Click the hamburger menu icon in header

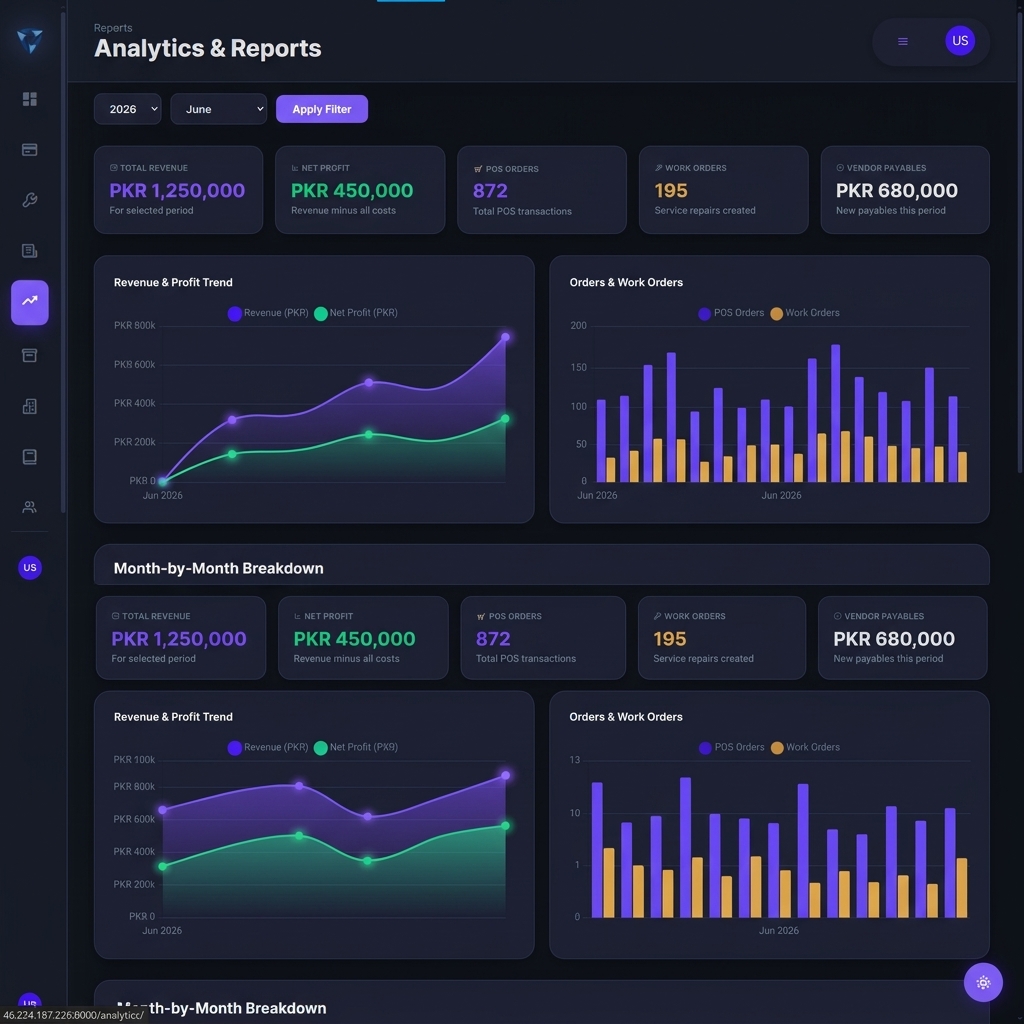point(903,41)
